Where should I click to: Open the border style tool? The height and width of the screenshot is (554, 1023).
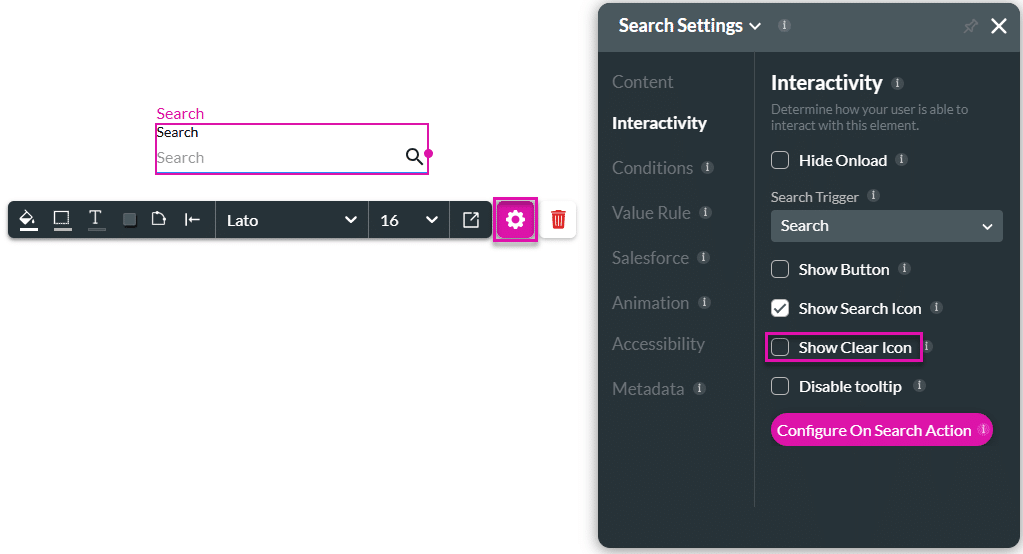tap(62, 219)
